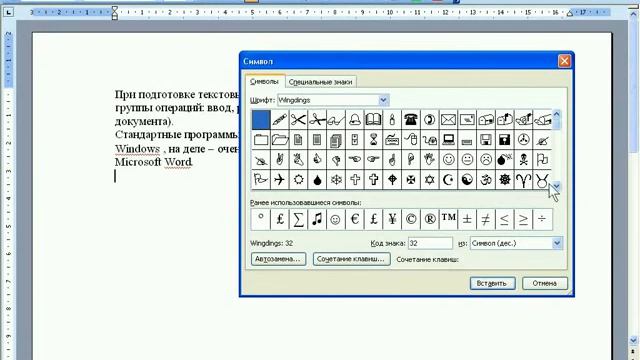Pick the not-equal recent symbol
Viewport: 640px width, 360px height.
[486, 219]
